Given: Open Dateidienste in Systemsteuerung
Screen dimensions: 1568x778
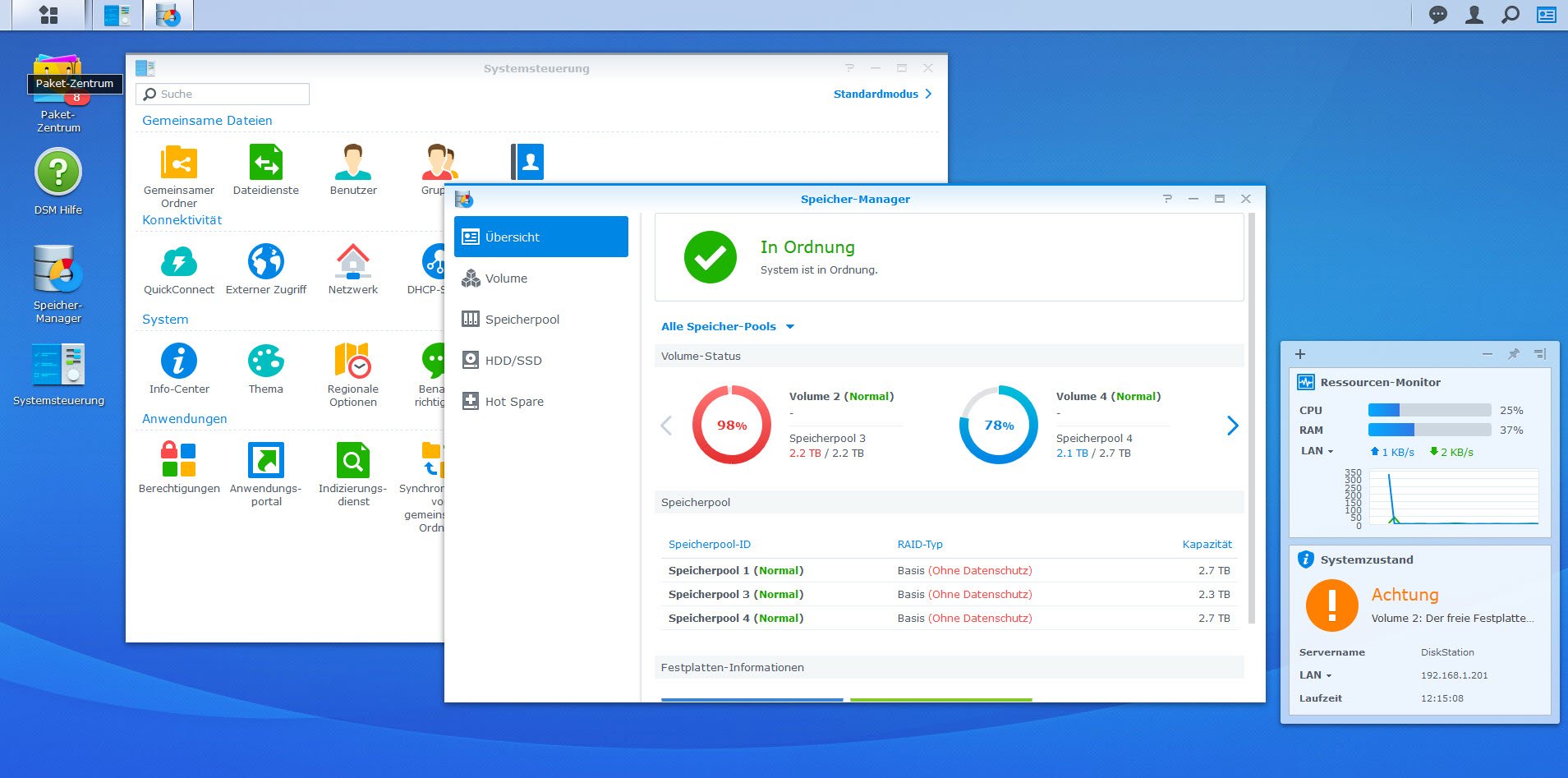Looking at the screenshot, I should [x=266, y=170].
